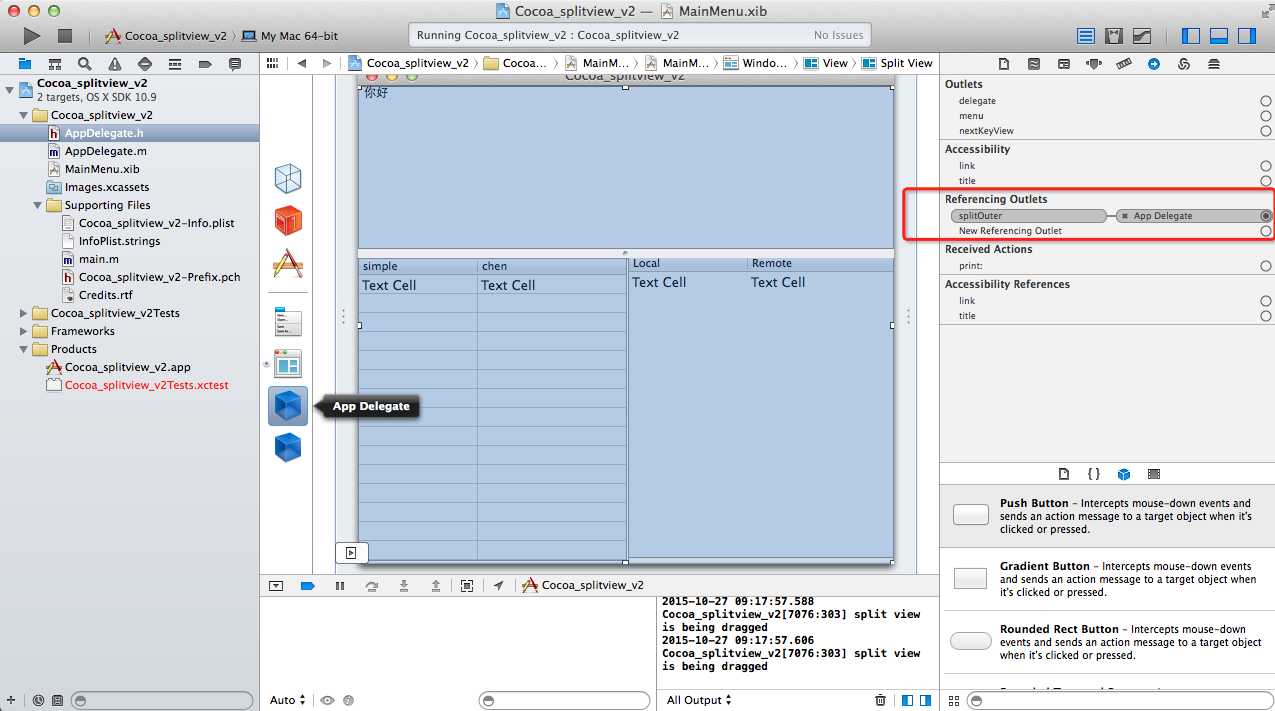The height and width of the screenshot is (711, 1275).
Task: Open the related items grid menu
Action: (272, 63)
